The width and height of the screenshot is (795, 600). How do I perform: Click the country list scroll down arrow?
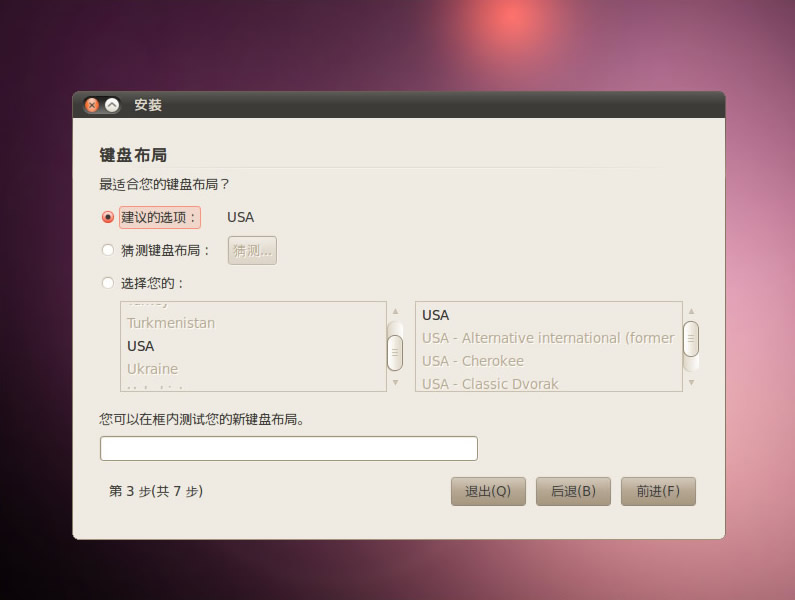click(x=395, y=382)
